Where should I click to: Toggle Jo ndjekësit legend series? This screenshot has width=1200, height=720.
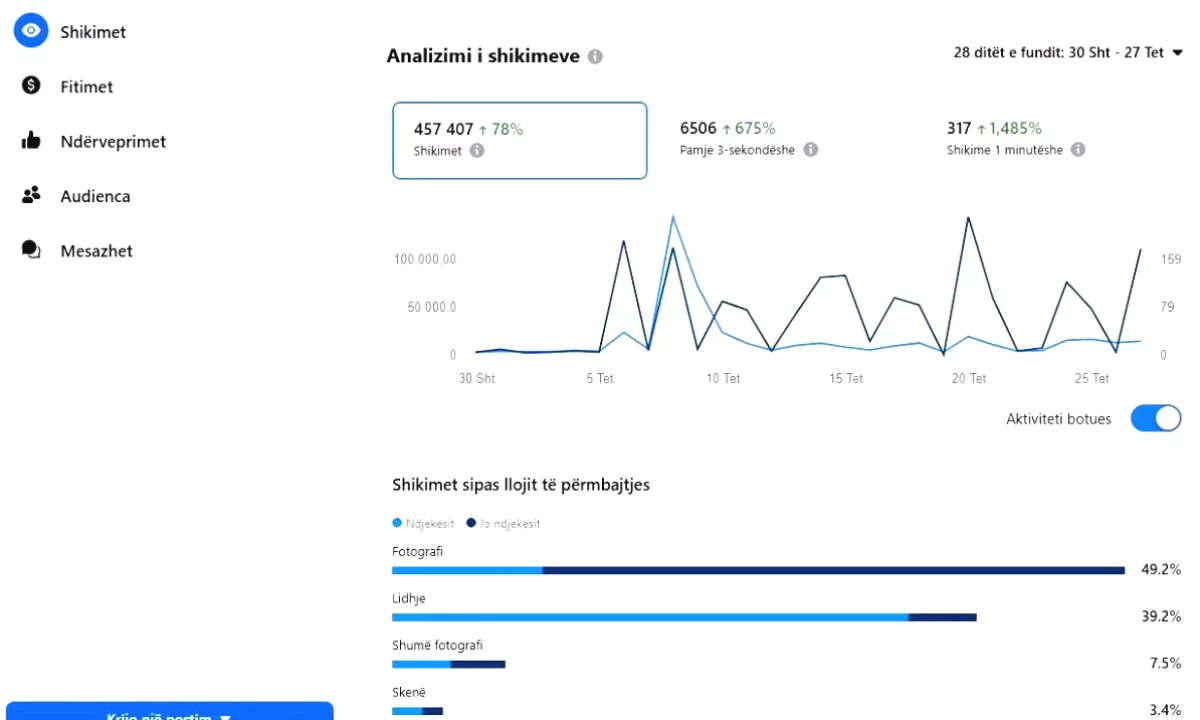tap(503, 523)
